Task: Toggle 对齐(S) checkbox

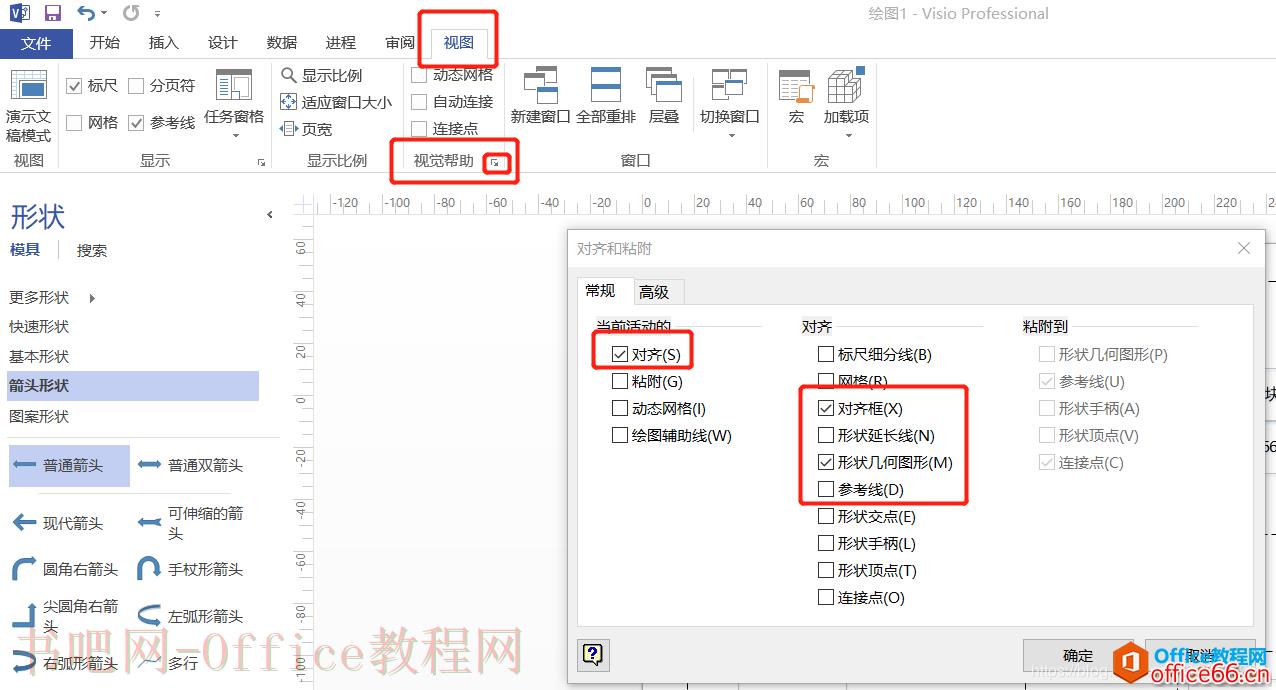Action: pos(620,354)
